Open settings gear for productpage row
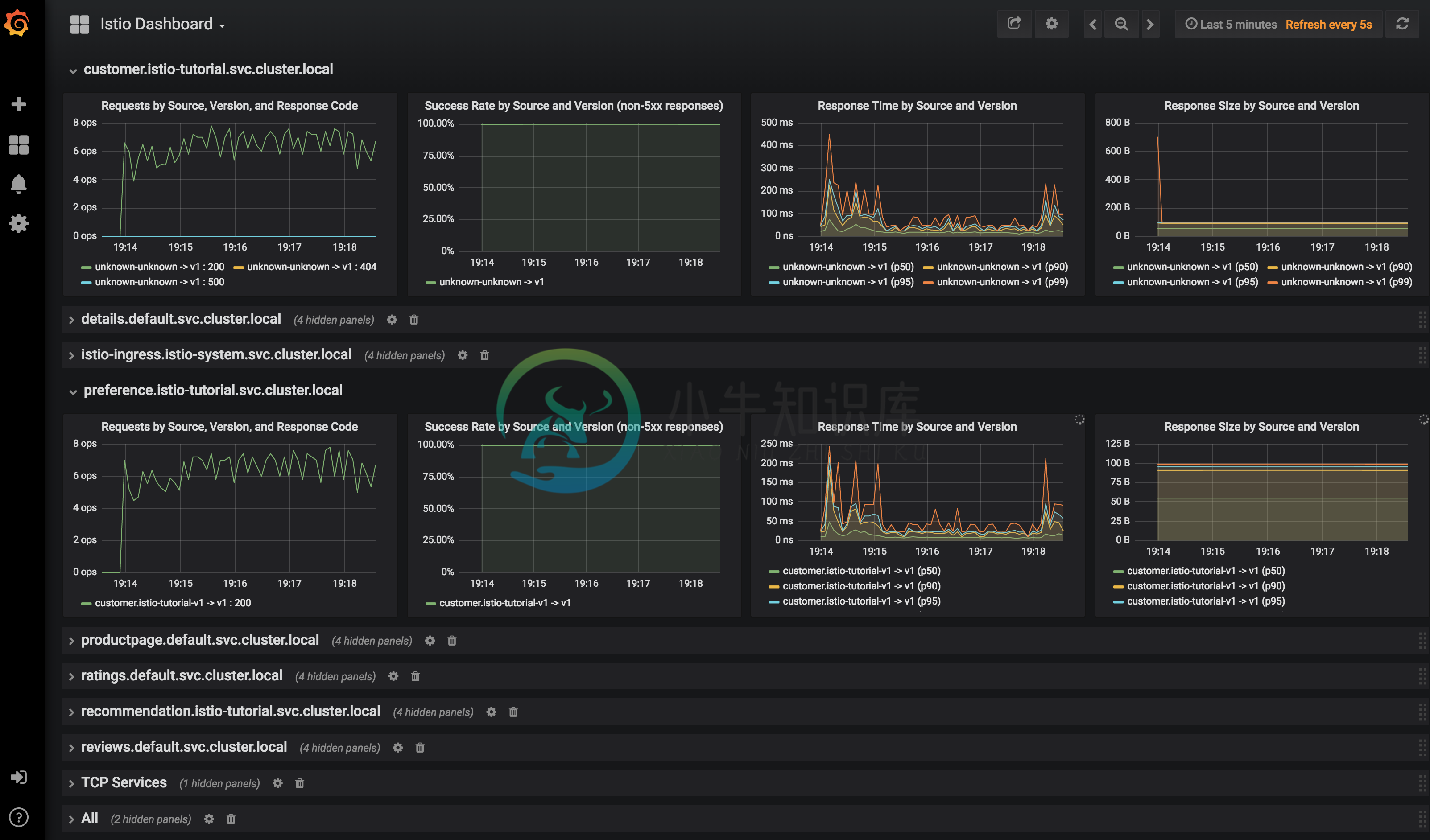Viewport: 1430px width, 840px height. tap(430, 641)
